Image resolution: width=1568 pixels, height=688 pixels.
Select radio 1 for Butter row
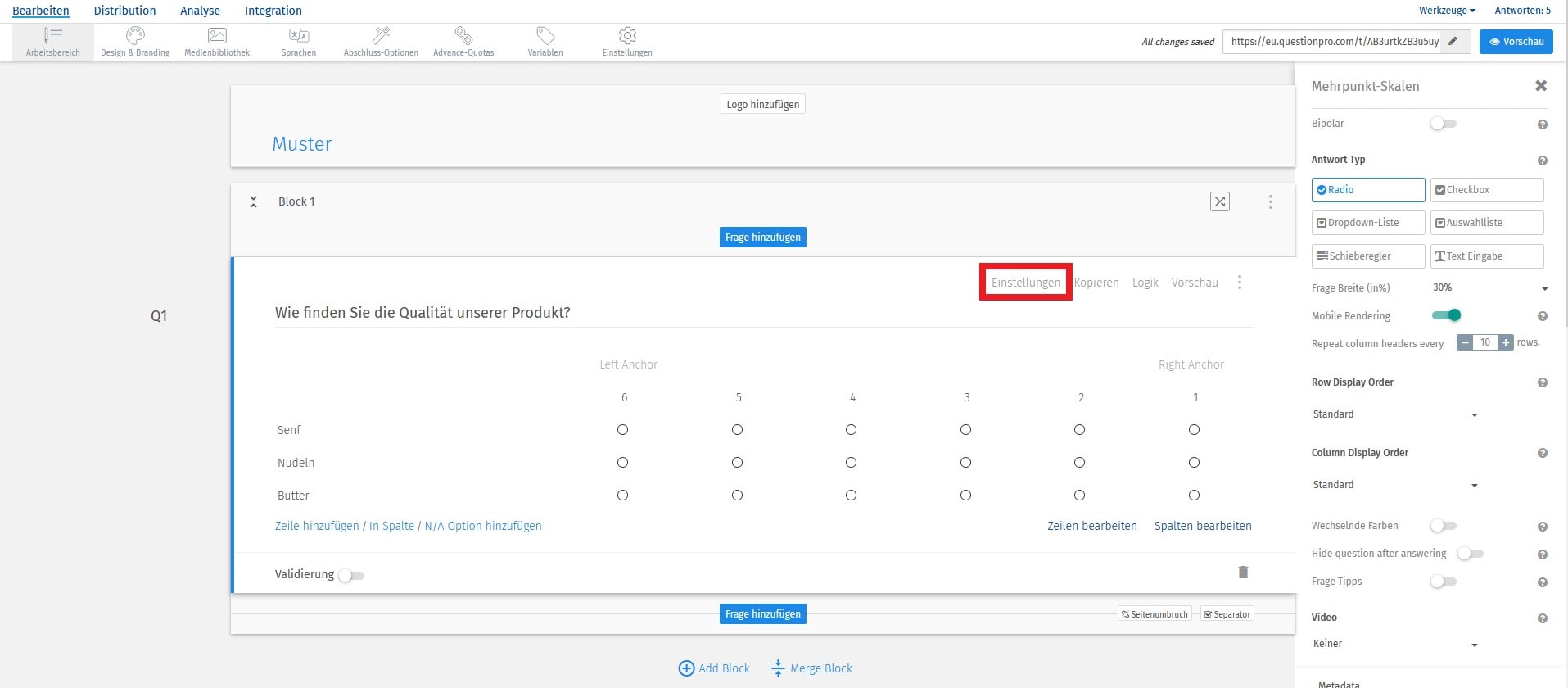(1194, 496)
